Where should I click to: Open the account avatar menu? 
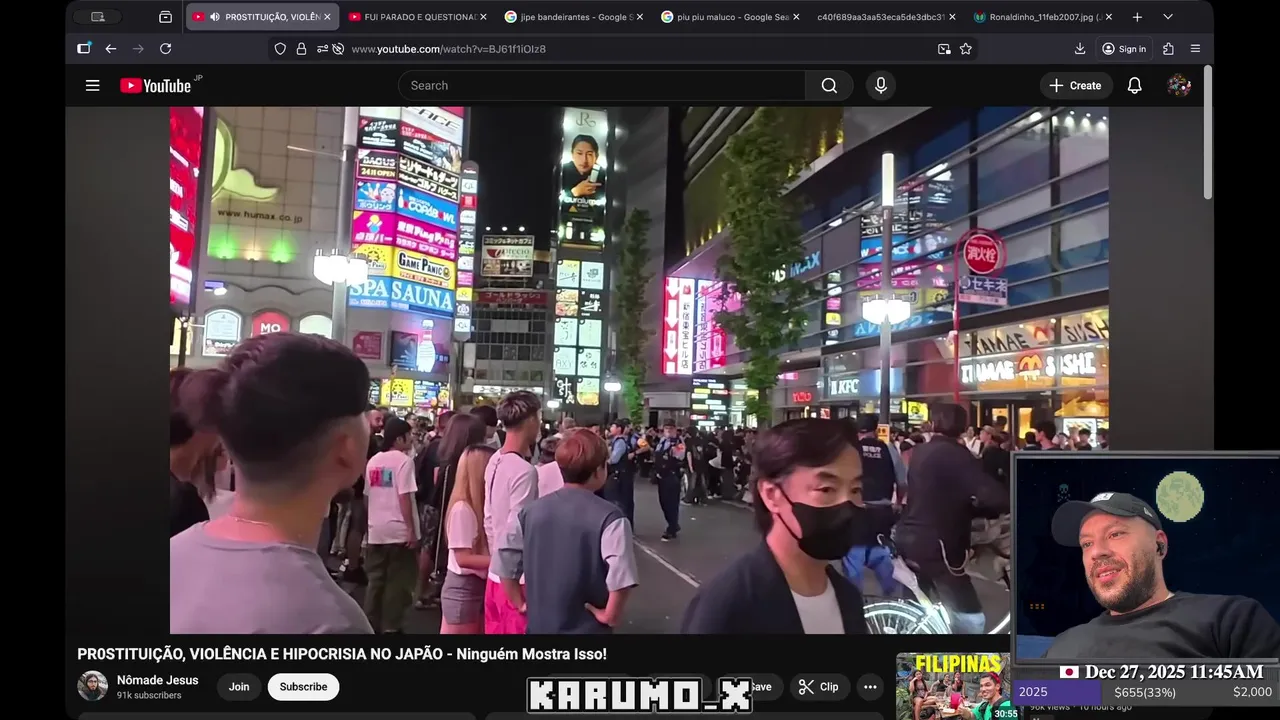(x=1179, y=86)
